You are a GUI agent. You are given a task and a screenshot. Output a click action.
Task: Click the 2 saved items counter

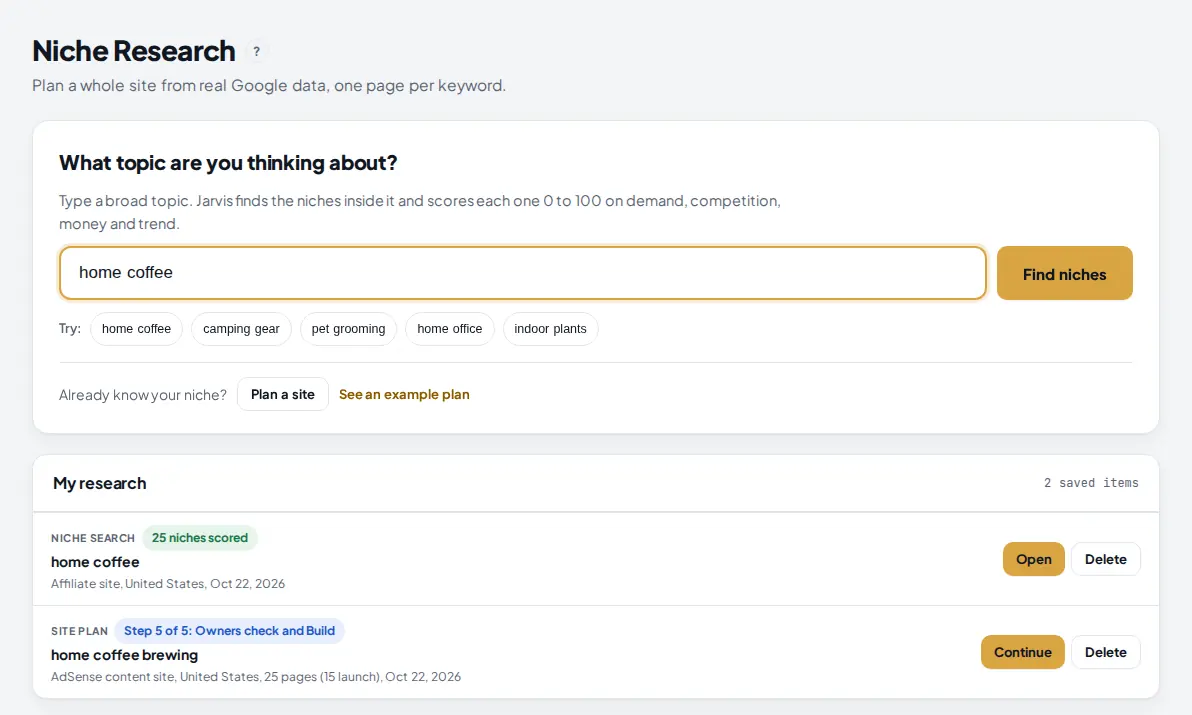click(x=1091, y=483)
